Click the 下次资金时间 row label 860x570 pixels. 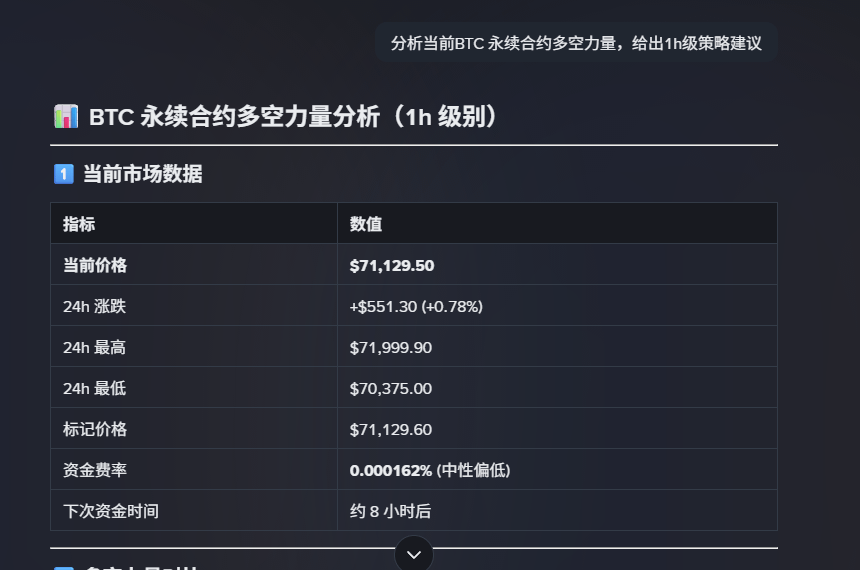tap(111, 511)
